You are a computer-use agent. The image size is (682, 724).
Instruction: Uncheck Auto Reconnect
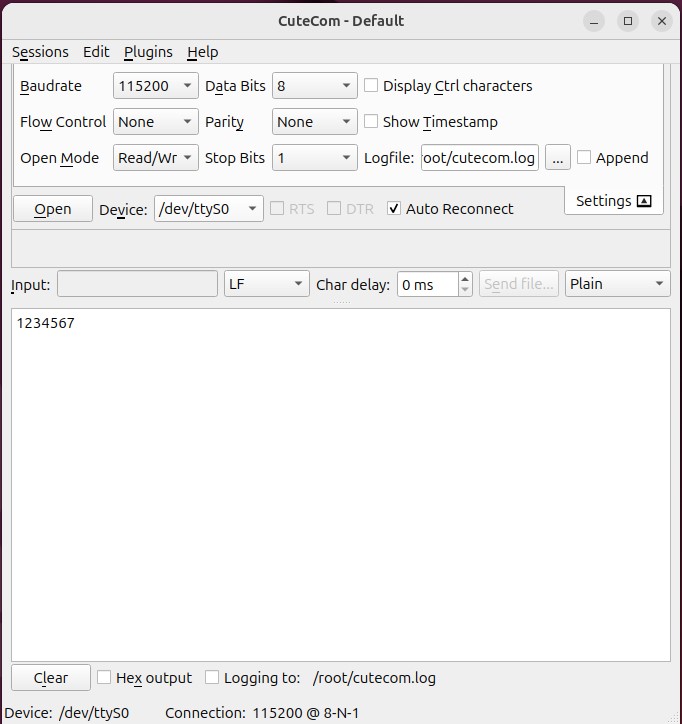point(394,209)
